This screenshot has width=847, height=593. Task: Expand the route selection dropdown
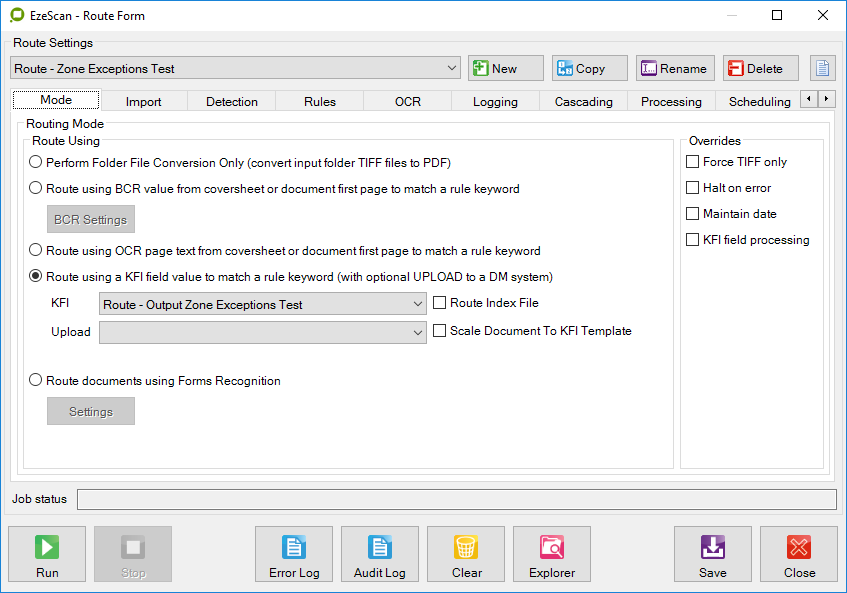pyautogui.click(x=453, y=68)
